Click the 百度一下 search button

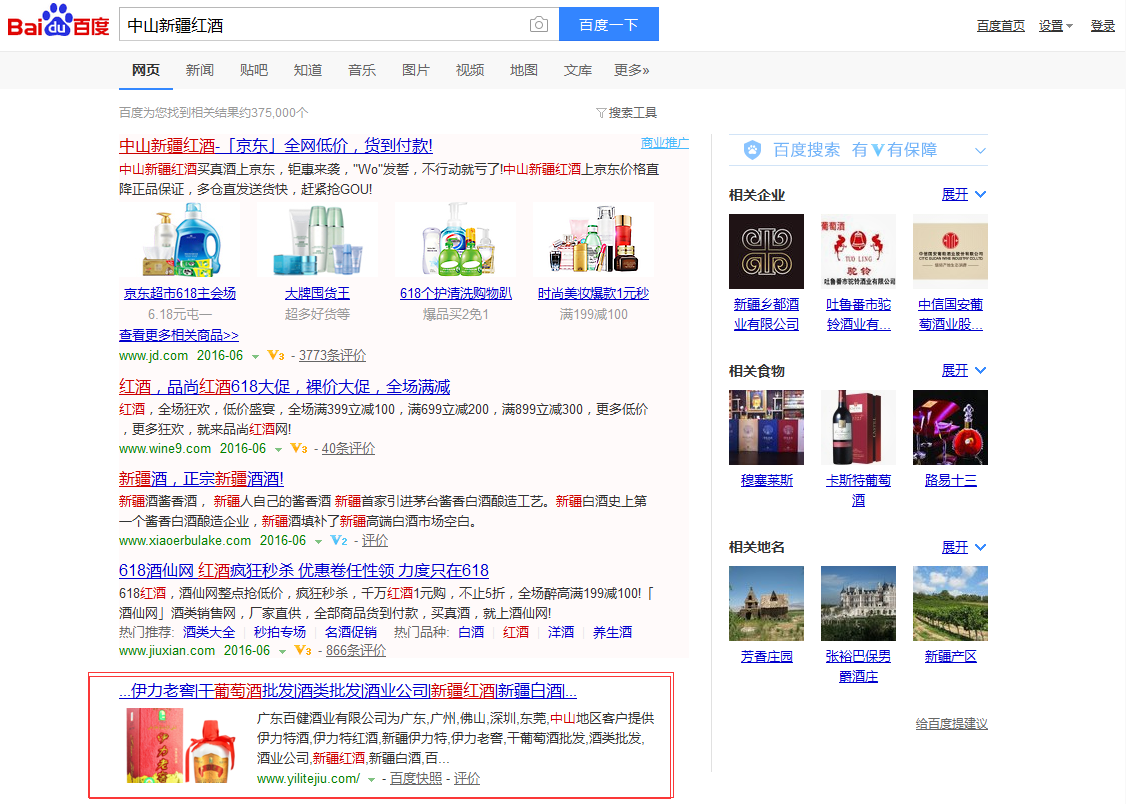pyautogui.click(x=609, y=24)
